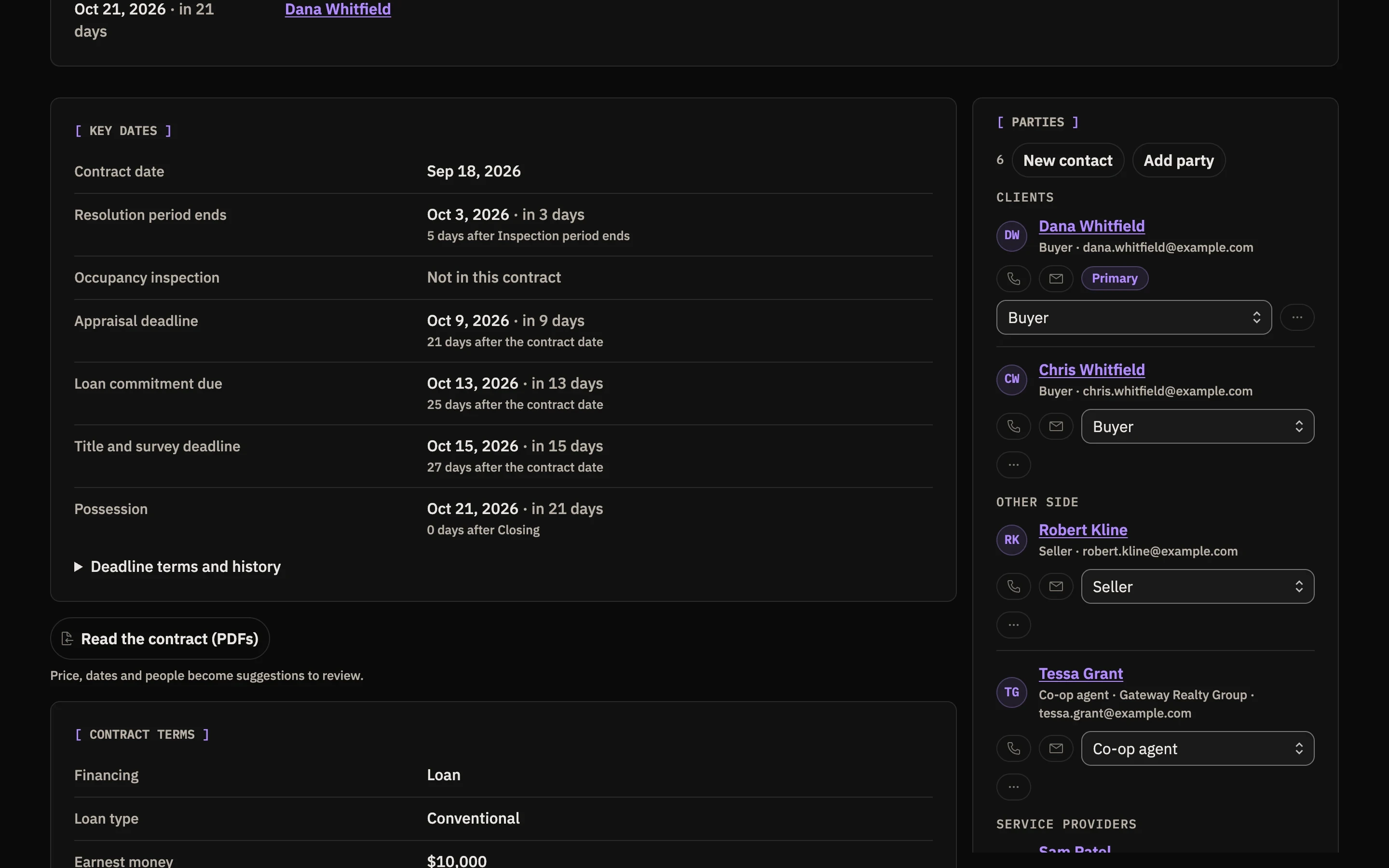Open Tessa Grant contact link
The width and height of the screenshot is (1389, 868).
click(x=1081, y=673)
